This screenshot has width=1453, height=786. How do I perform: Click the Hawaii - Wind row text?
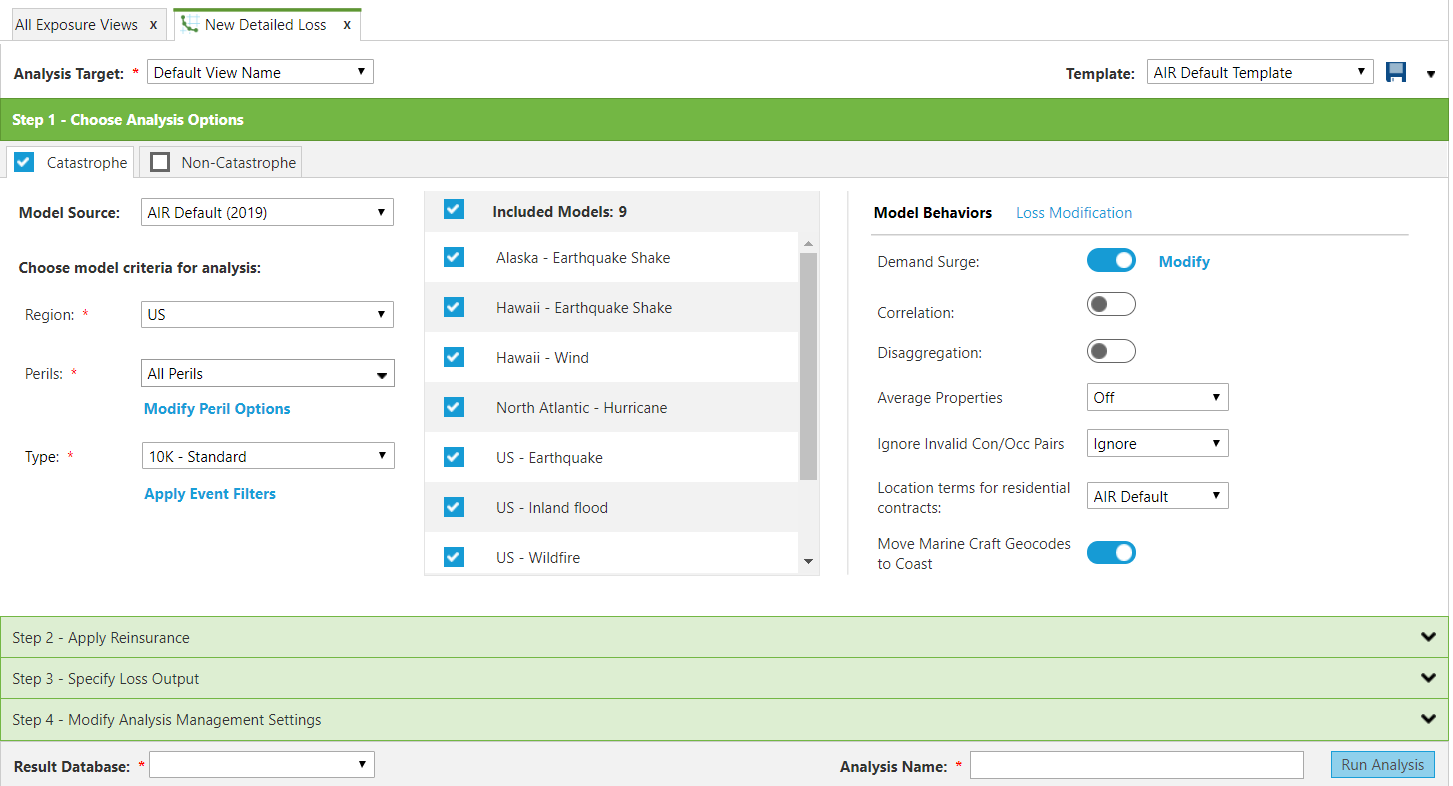tap(542, 358)
